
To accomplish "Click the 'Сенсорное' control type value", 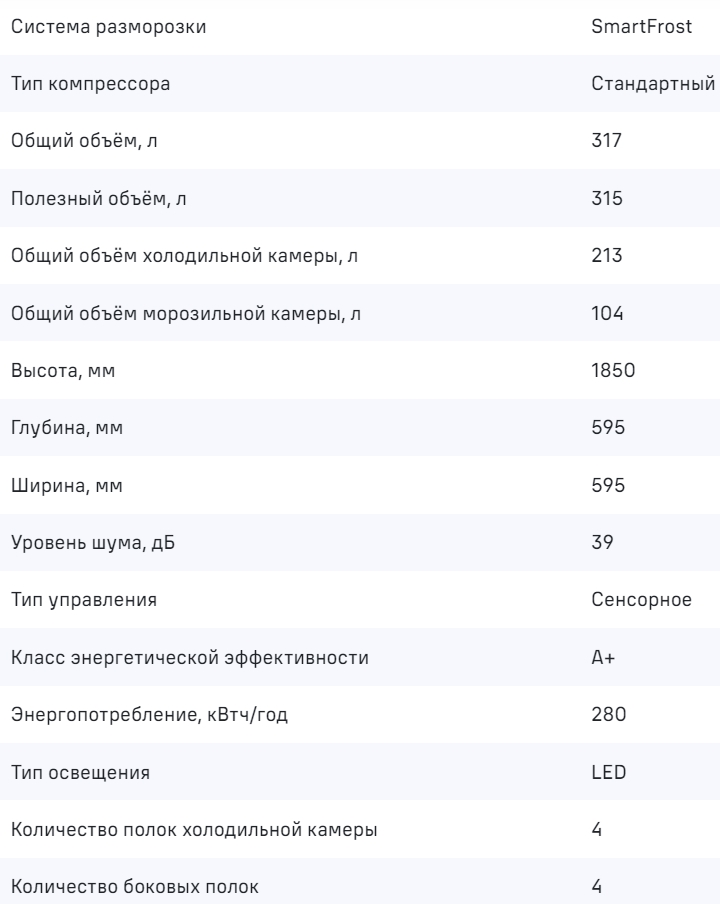I will point(641,600).
